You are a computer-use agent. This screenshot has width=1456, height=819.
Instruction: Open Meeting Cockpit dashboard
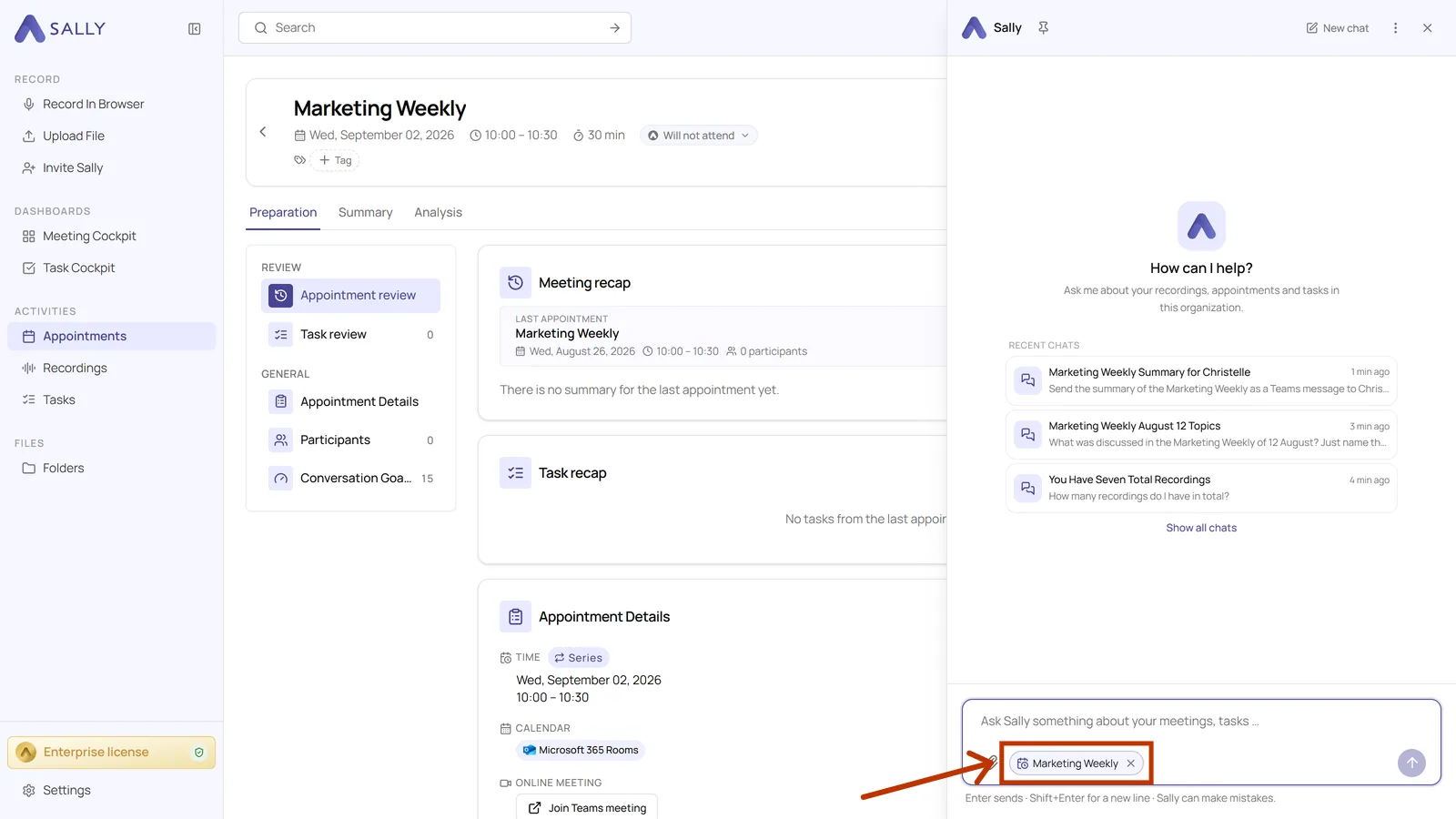click(x=89, y=237)
